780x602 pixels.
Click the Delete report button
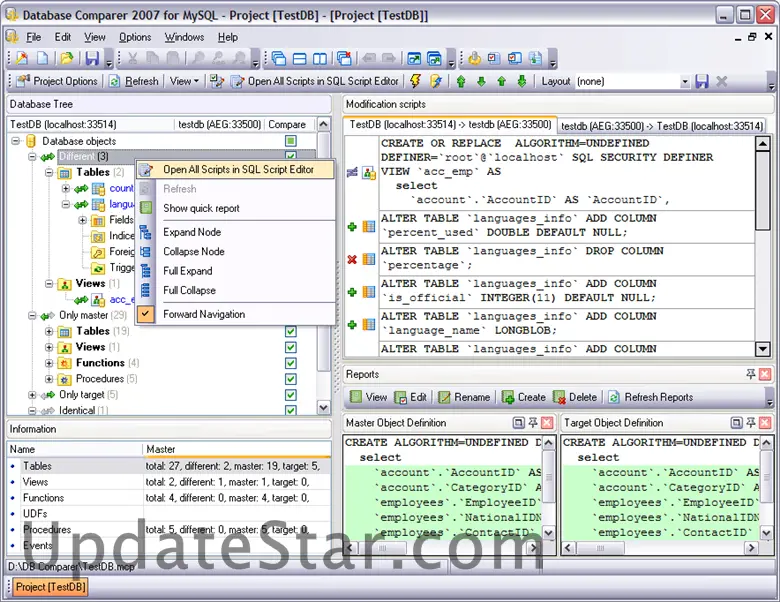click(575, 397)
